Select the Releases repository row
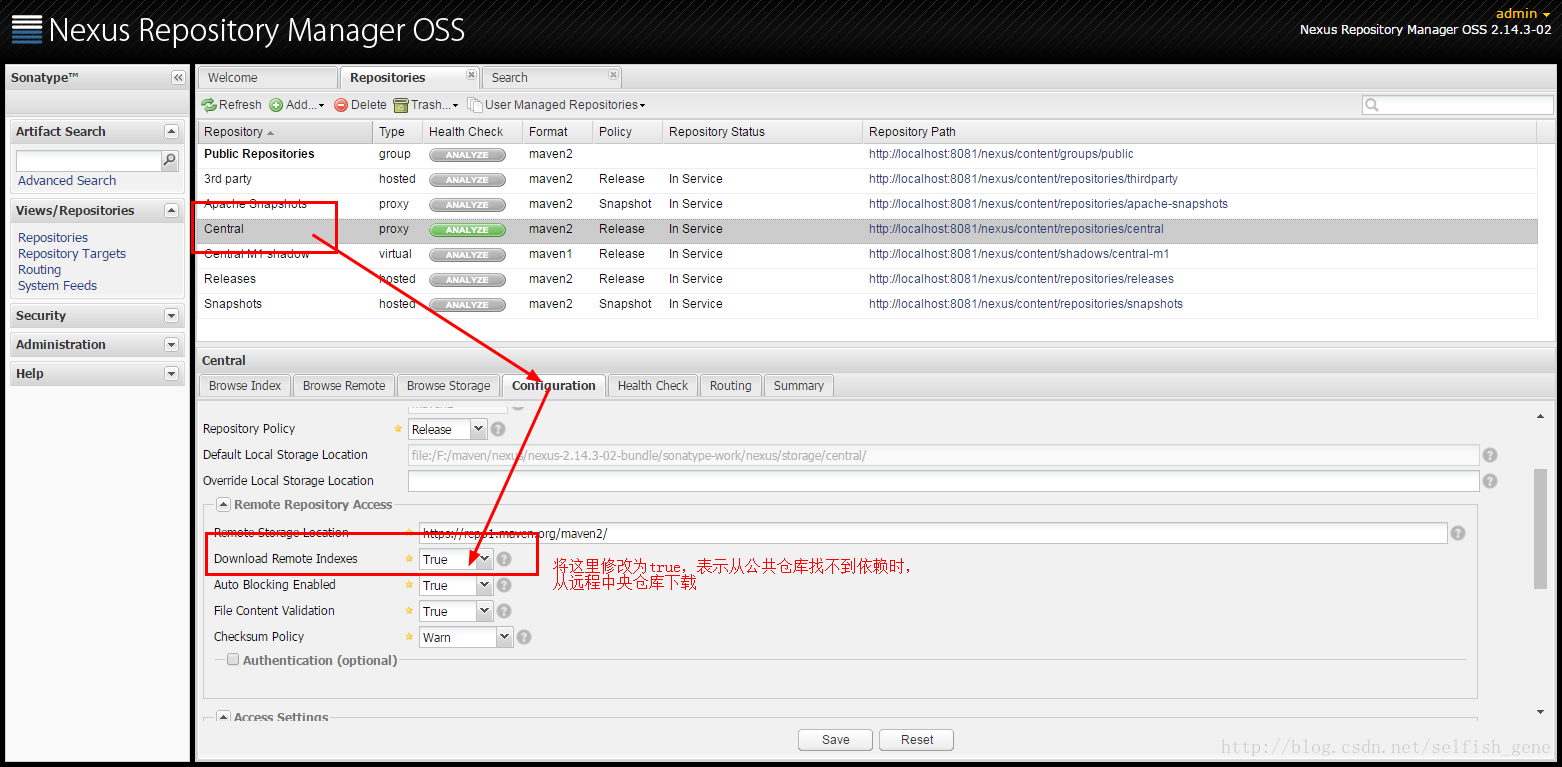This screenshot has width=1562, height=767. click(x=867, y=279)
